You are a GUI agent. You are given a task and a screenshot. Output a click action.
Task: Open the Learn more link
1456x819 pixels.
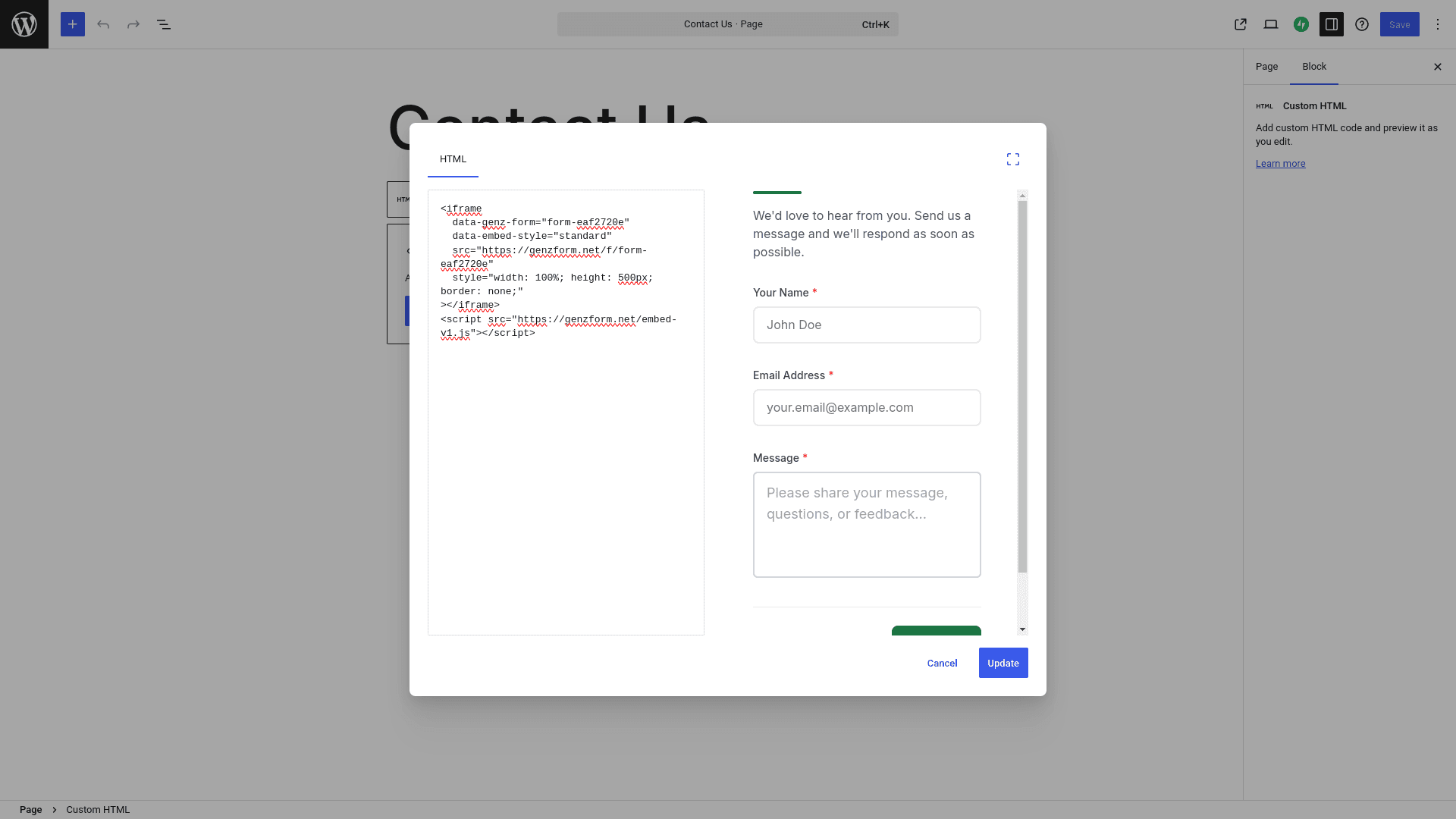pos(1280,163)
